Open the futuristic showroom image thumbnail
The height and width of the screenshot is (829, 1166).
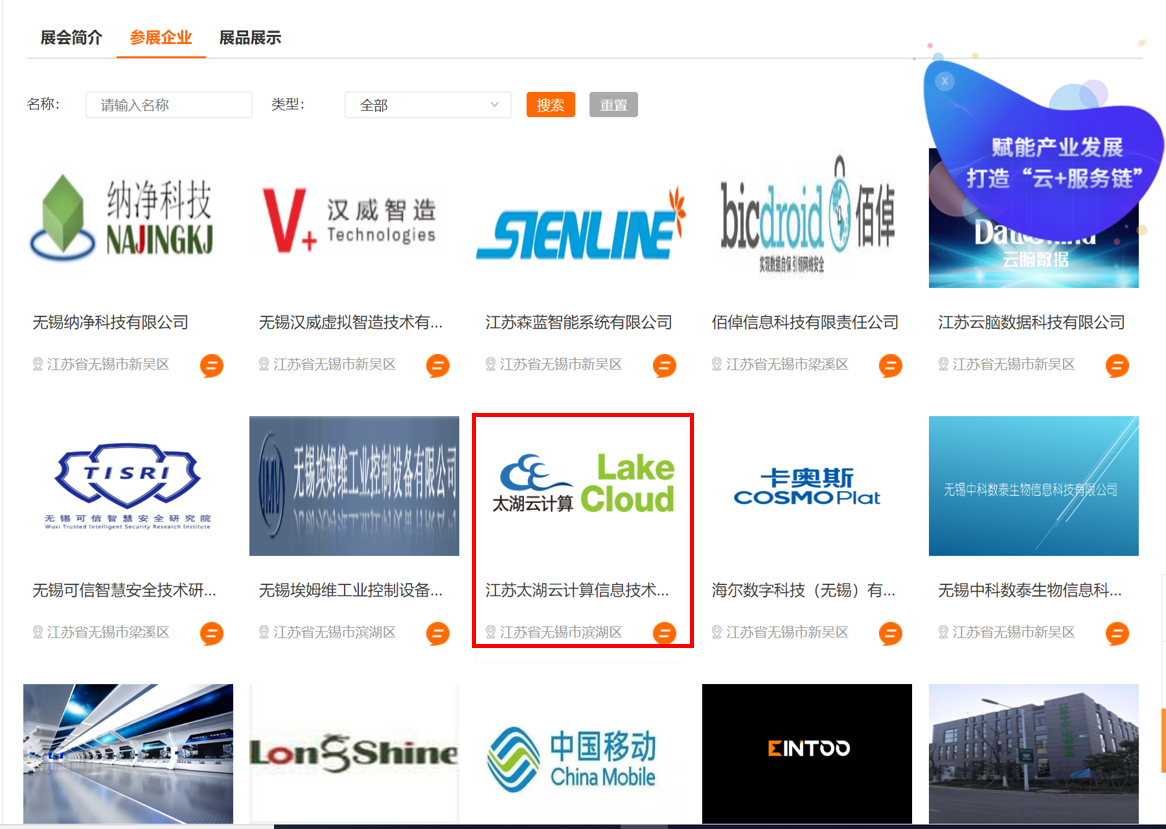[128, 753]
